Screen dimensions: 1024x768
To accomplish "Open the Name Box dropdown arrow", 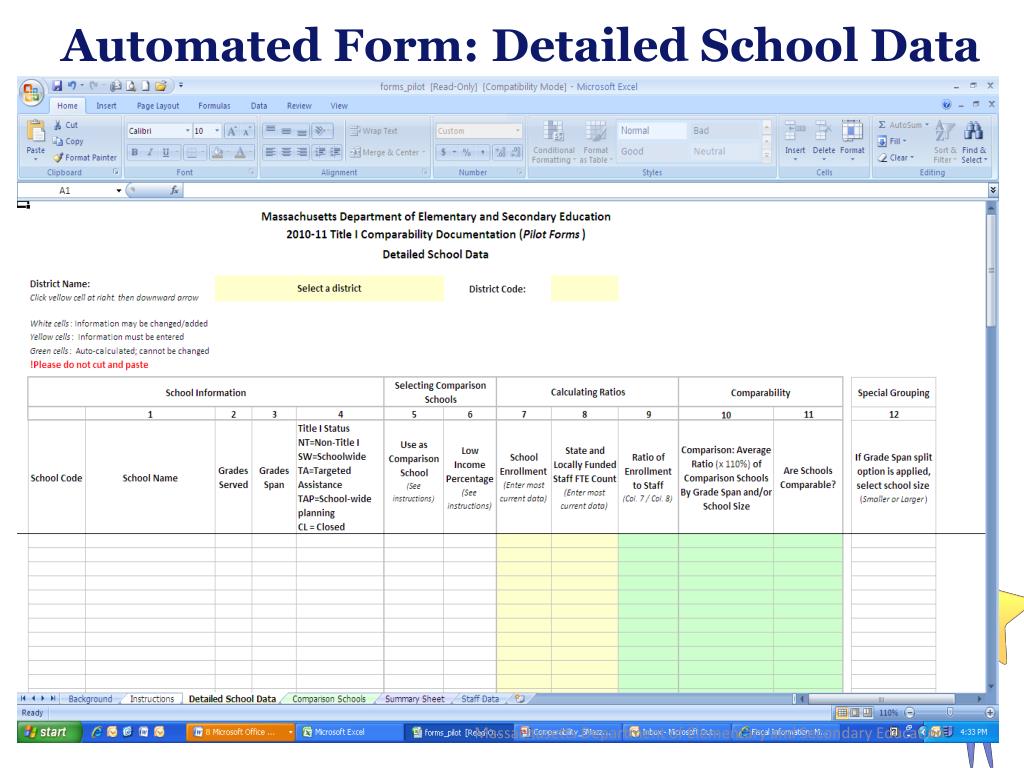I will 118,191.
